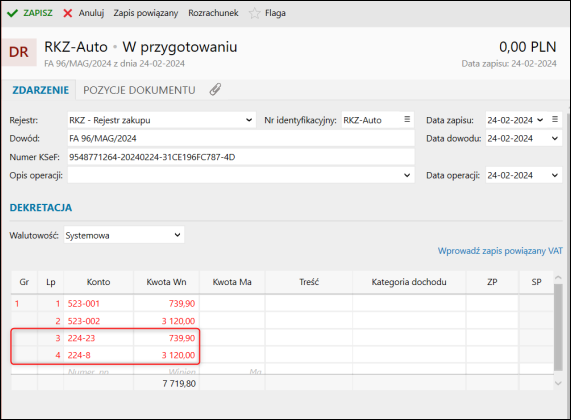Image resolution: width=571 pixels, height=420 pixels.
Task: Open the Data dowodu date picker
Action: pyautogui.click(x=554, y=138)
